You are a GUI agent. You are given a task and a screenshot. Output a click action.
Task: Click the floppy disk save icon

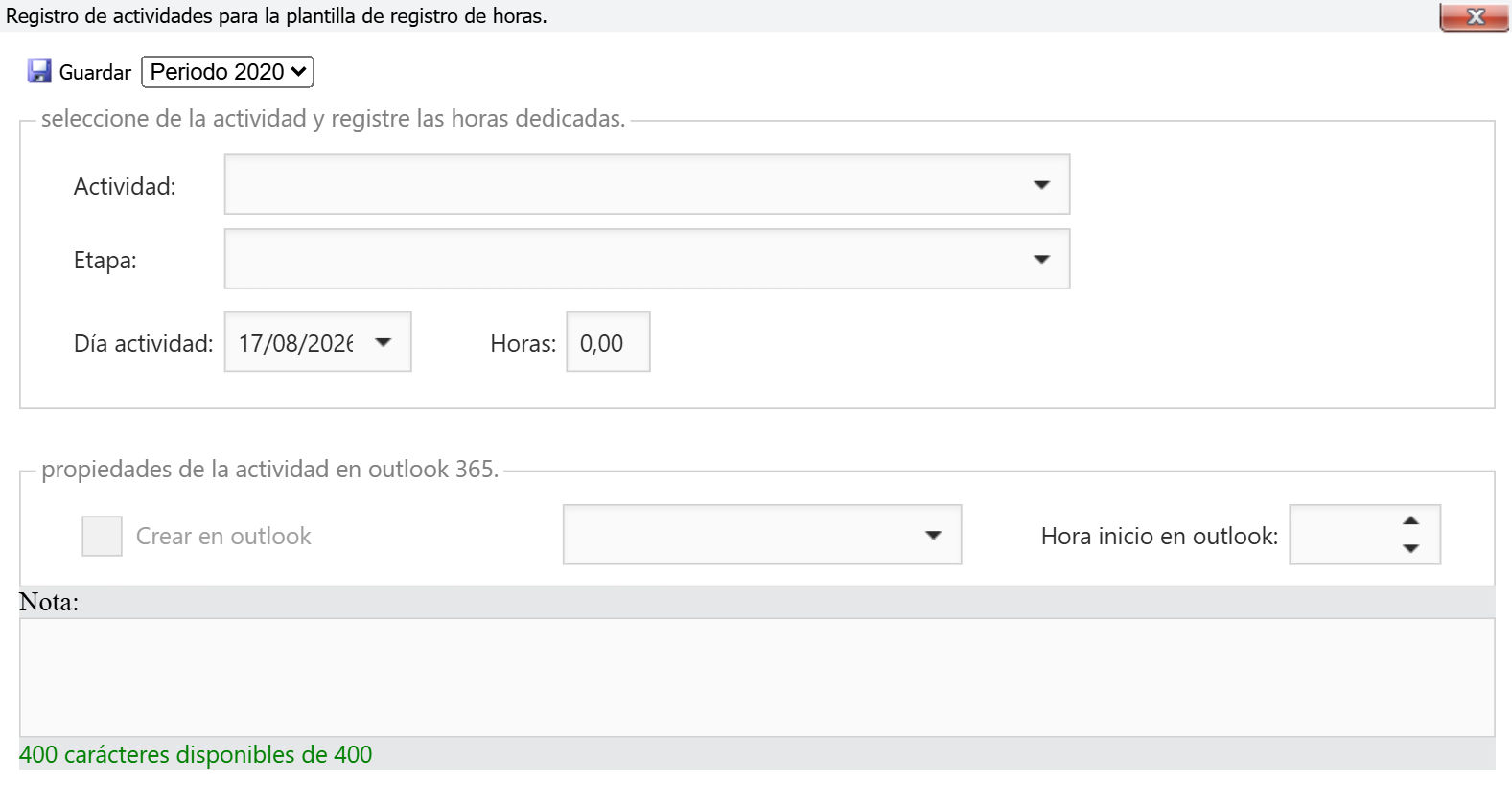click(39, 72)
